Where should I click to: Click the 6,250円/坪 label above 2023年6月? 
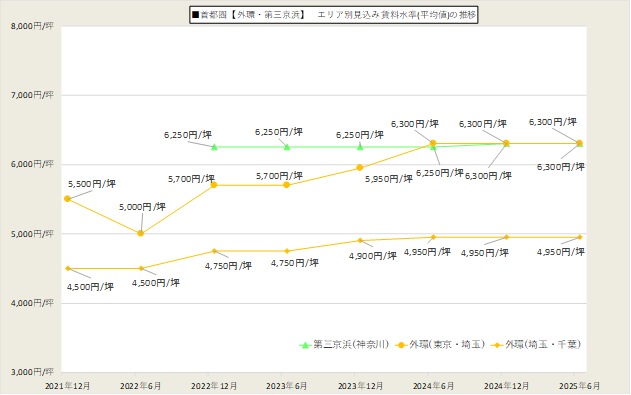(x=278, y=132)
